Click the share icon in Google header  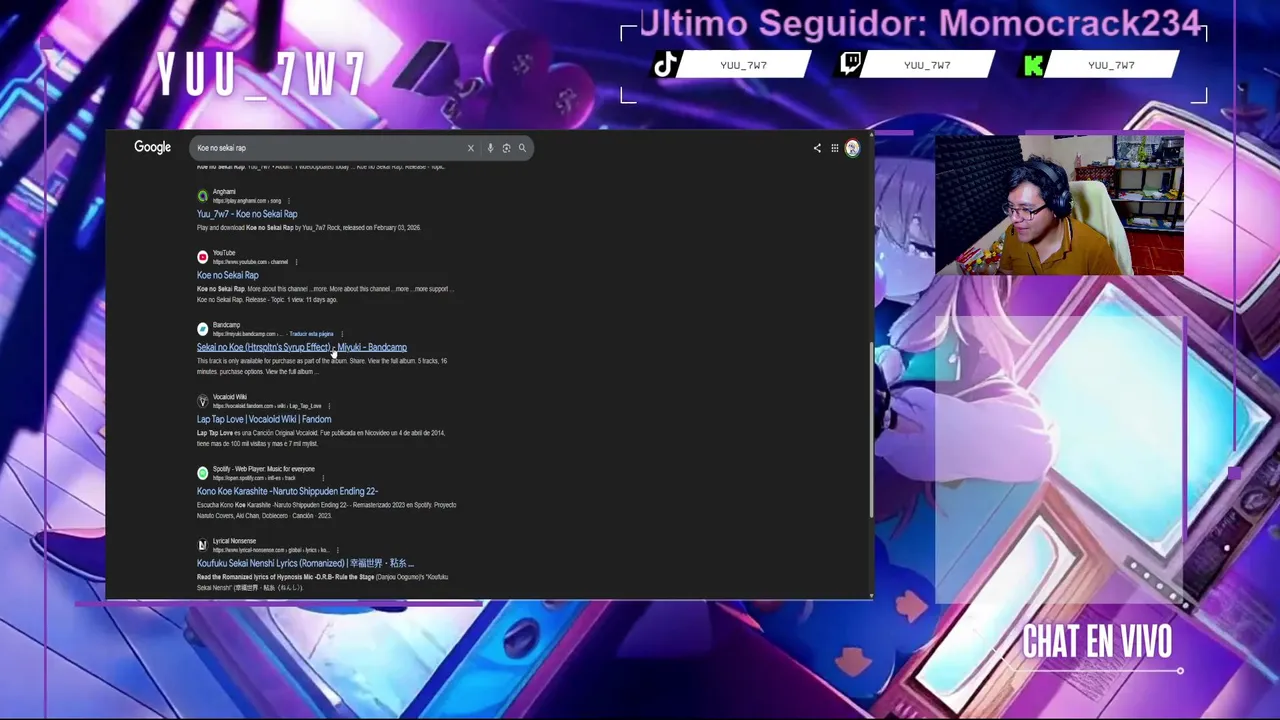tap(817, 148)
